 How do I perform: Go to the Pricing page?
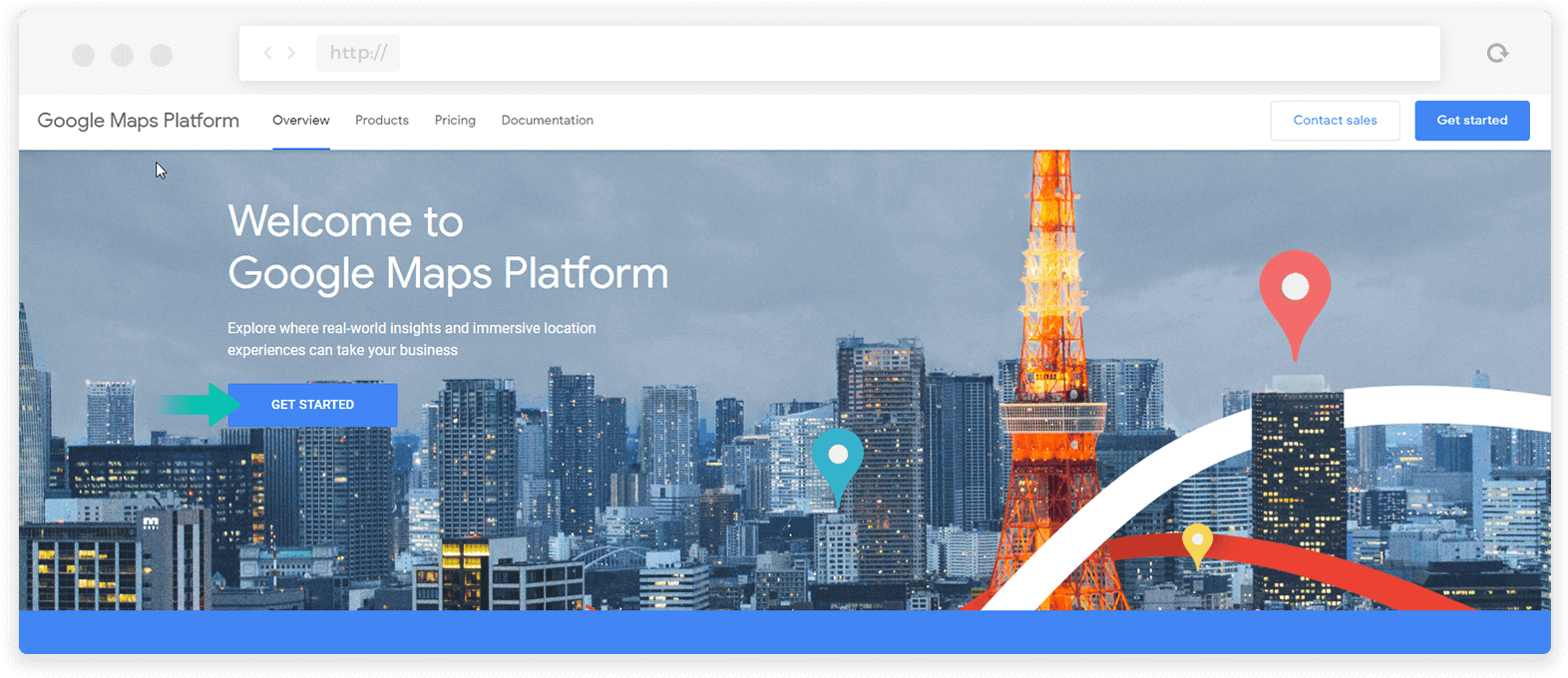[455, 121]
